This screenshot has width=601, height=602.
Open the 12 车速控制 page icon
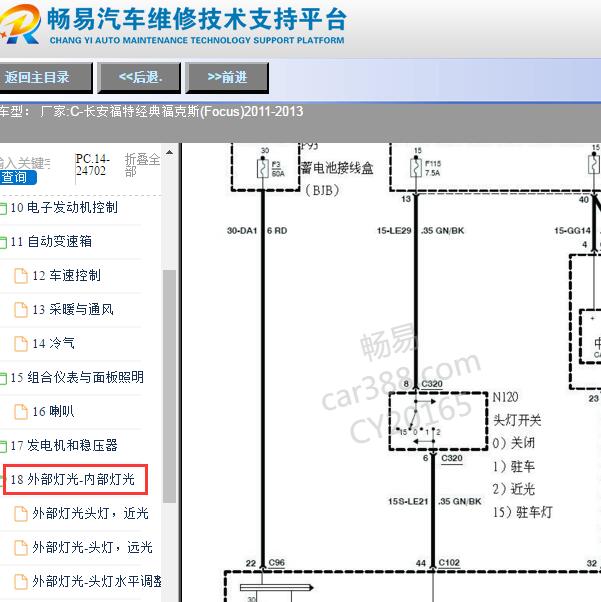click(21, 276)
